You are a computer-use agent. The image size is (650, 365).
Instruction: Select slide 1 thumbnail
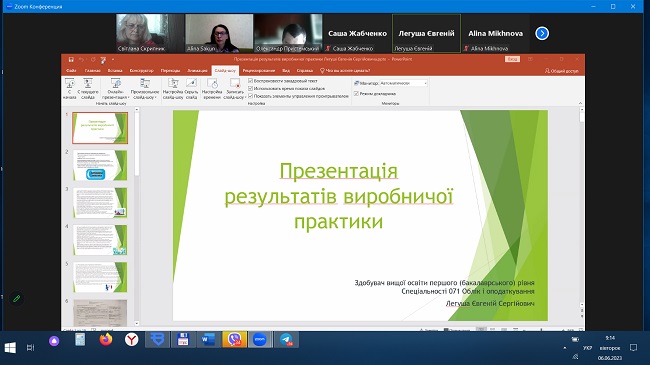coord(100,128)
